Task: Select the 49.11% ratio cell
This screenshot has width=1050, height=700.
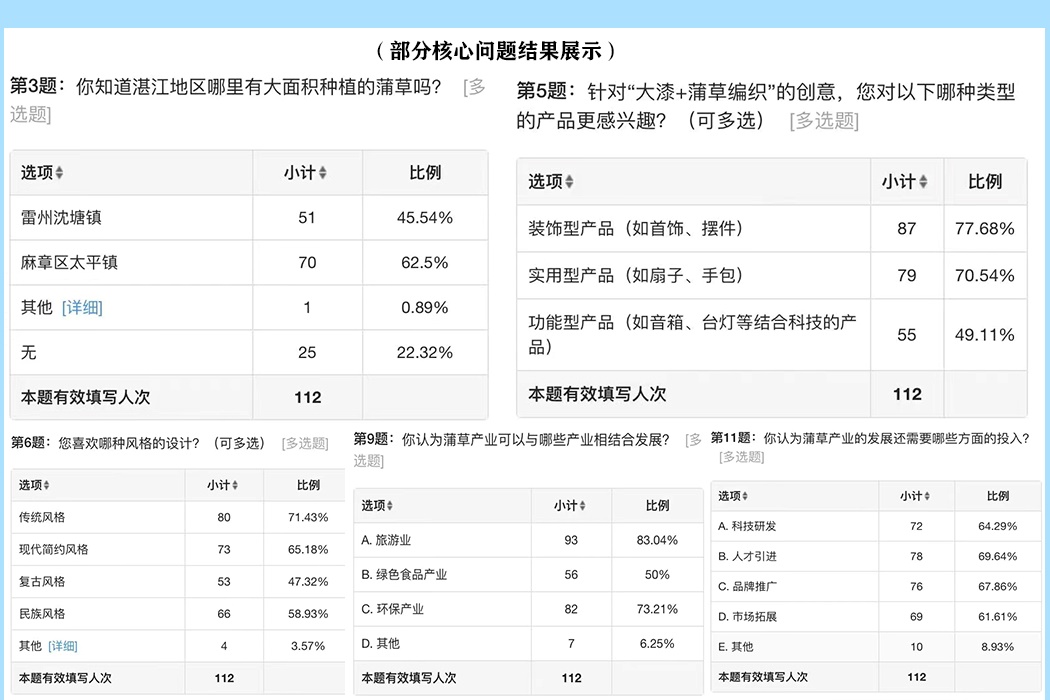Action: [985, 335]
